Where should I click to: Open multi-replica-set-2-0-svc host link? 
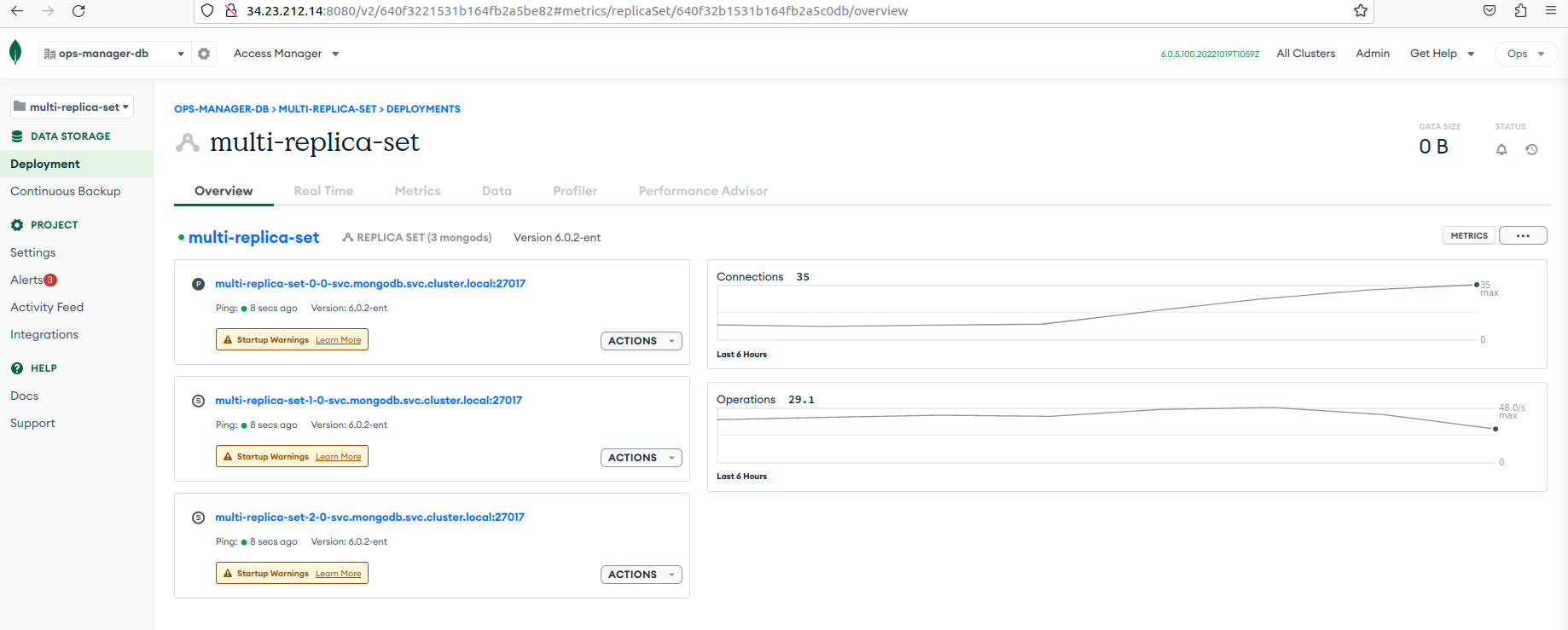[x=370, y=517]
